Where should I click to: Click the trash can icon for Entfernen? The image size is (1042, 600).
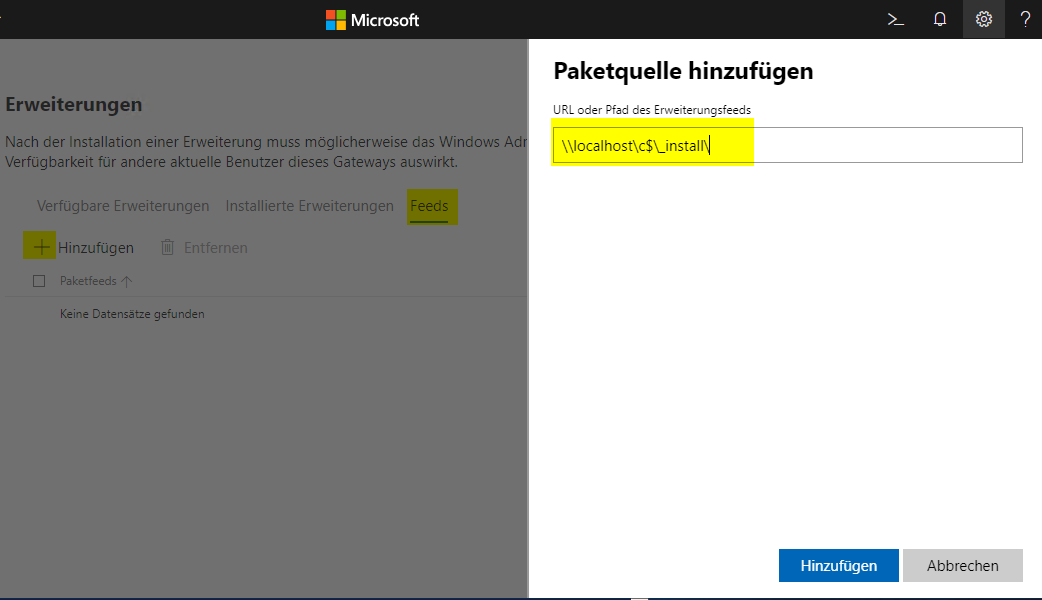[168, 247]
